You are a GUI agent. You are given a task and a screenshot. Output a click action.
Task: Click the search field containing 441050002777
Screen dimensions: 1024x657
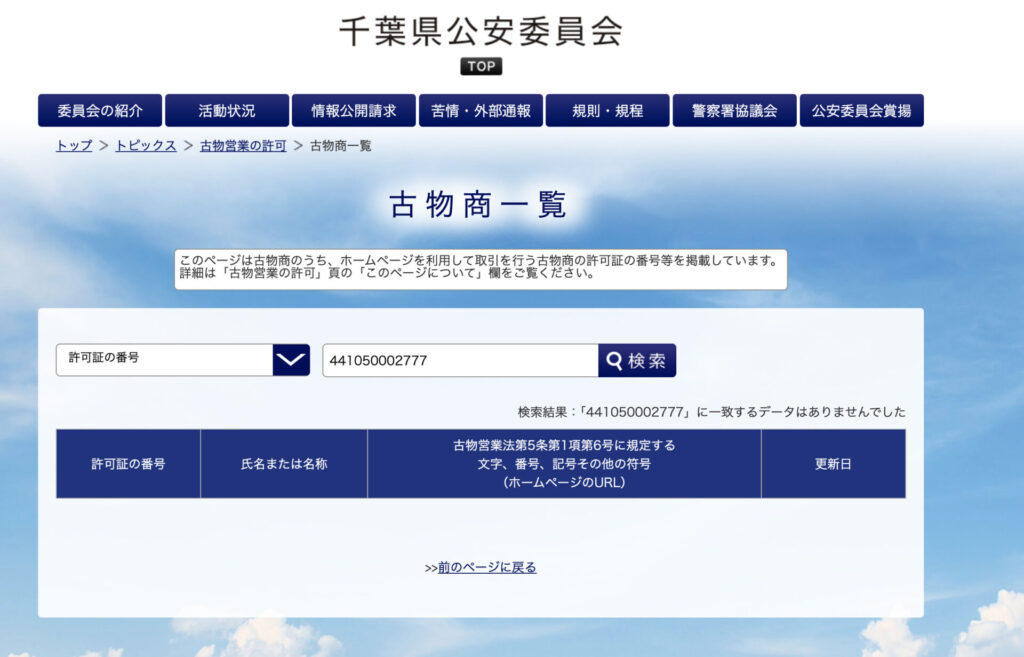click(x=460, y=361)
